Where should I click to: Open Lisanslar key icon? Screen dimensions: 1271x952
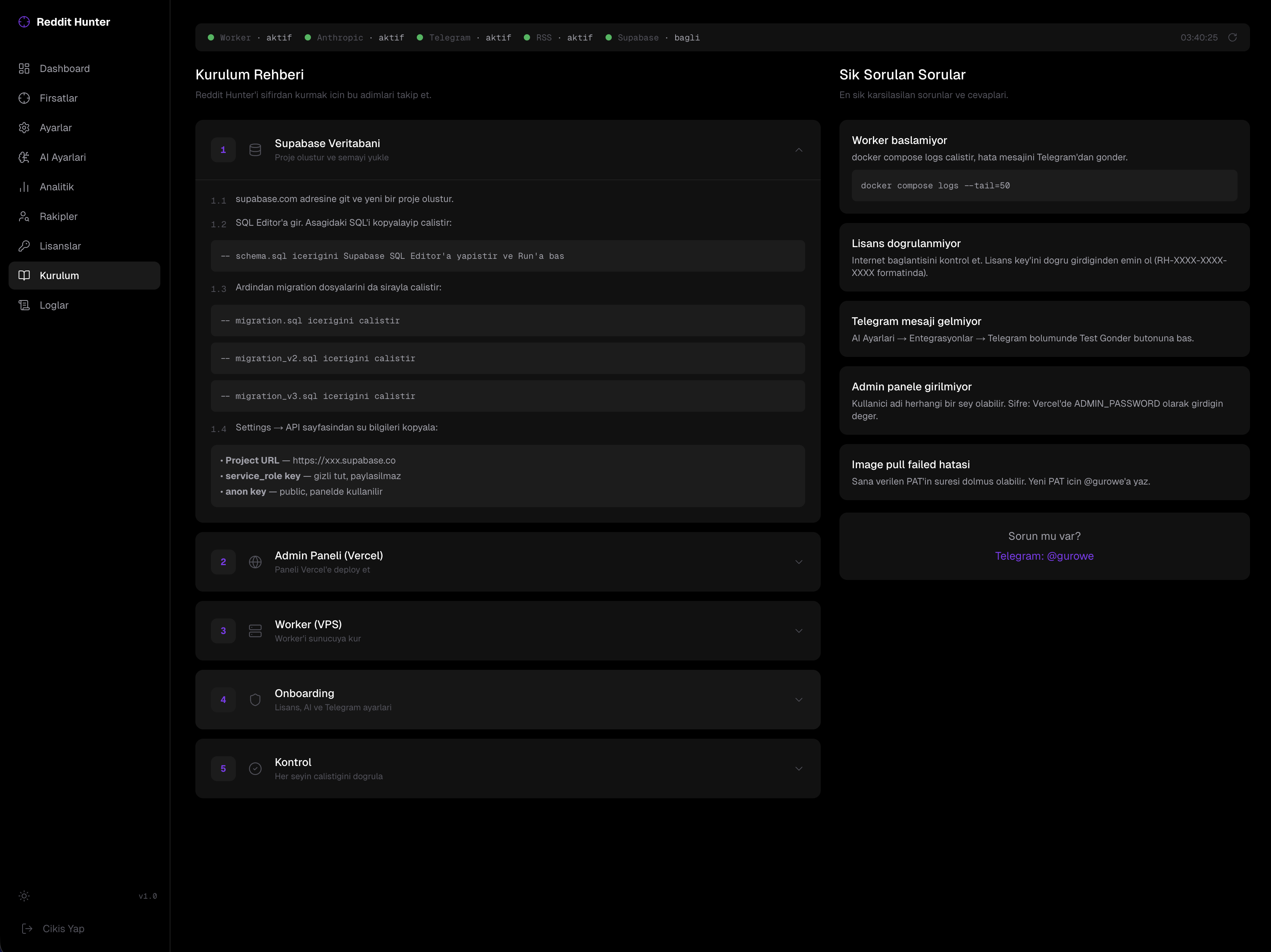coord(24,246)
